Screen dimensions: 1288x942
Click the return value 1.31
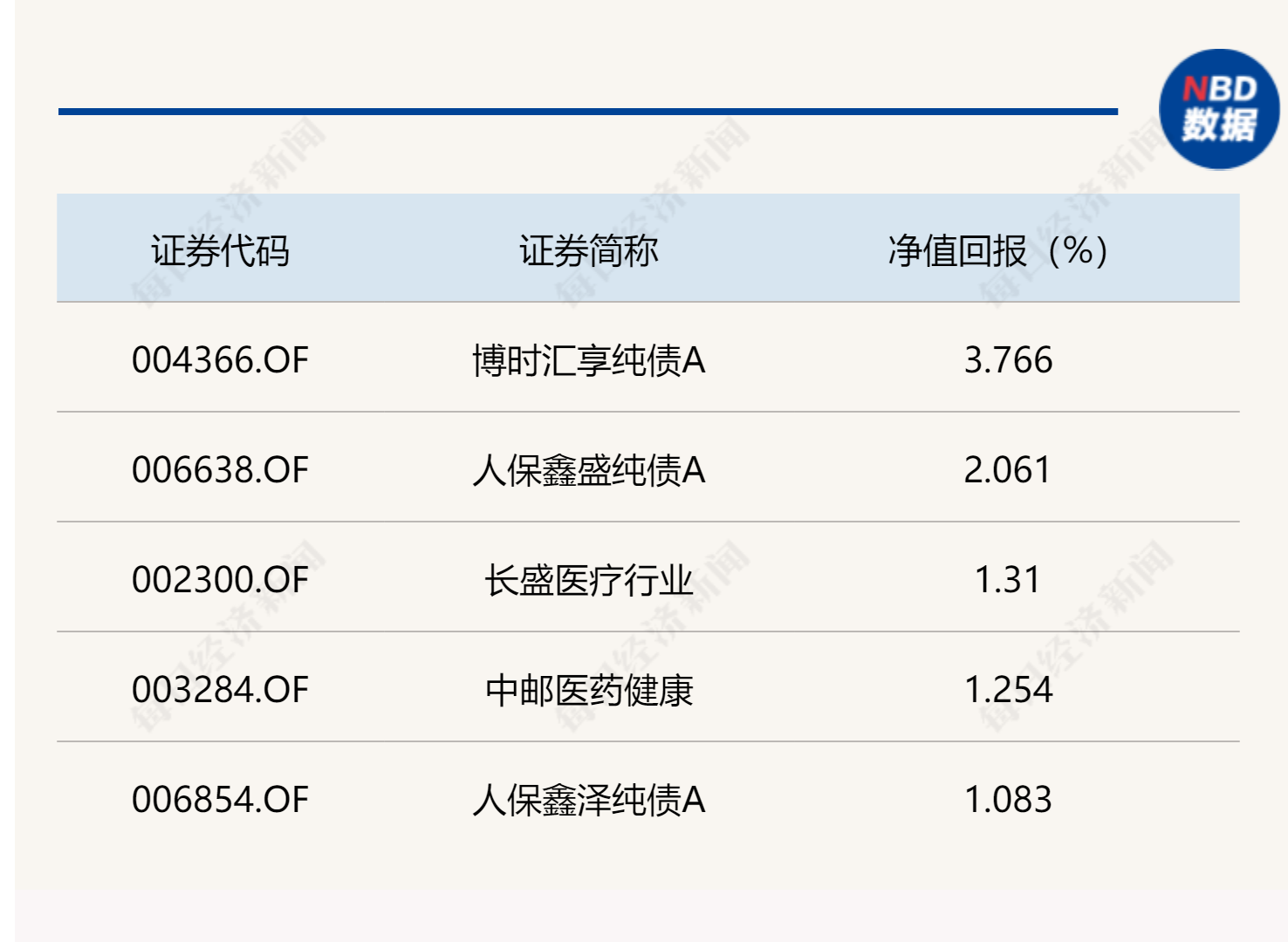click(1008, 580)
